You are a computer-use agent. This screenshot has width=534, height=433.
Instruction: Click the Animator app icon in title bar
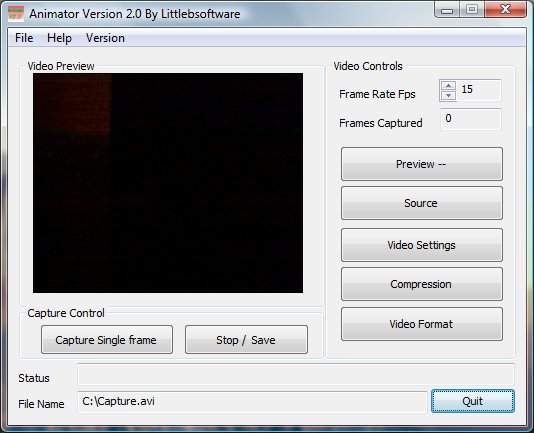(16, 14)
